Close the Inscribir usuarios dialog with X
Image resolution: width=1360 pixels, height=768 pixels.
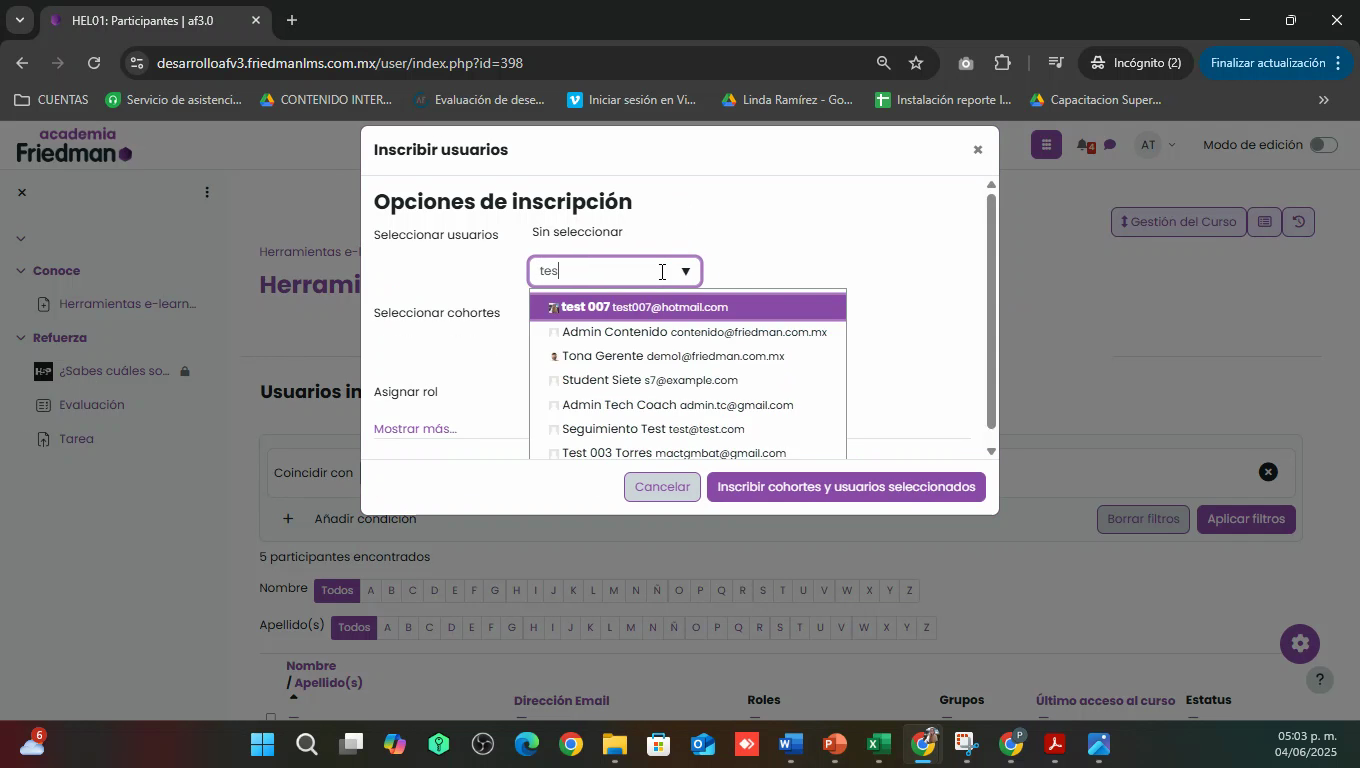pyautogui.click(x=978, y=150)
